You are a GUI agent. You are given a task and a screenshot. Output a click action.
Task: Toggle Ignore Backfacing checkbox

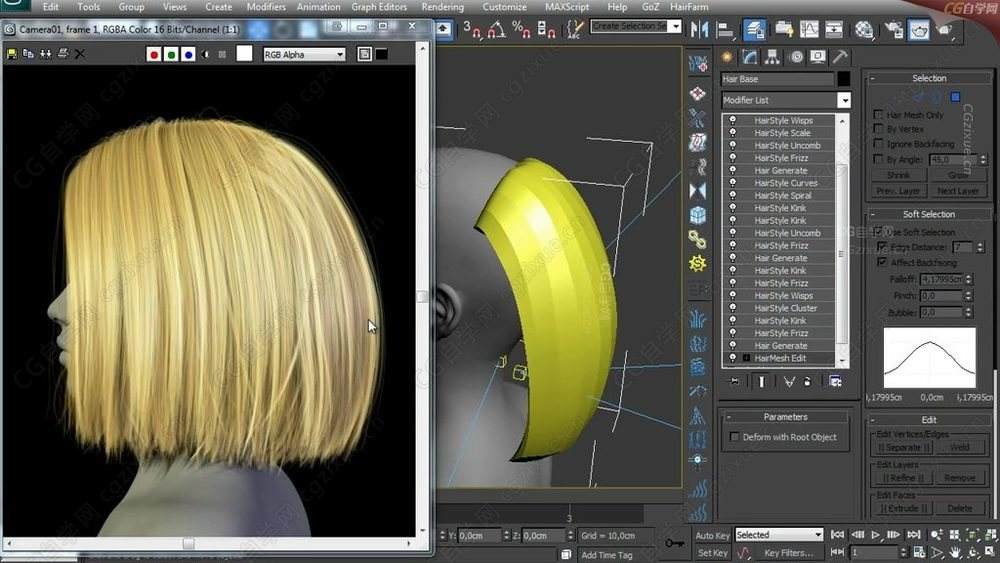878,143
